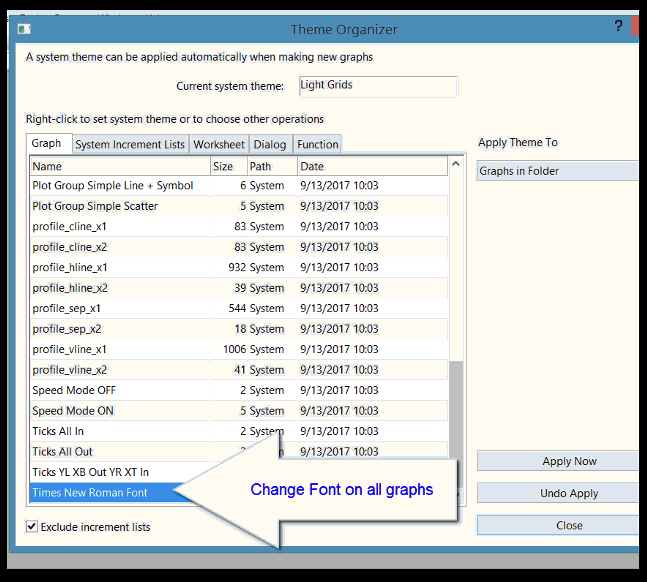Image resolution: width=647 pixels, height=582 pixels.
Task: Click the Current system theme field
Action: [378, 86]
